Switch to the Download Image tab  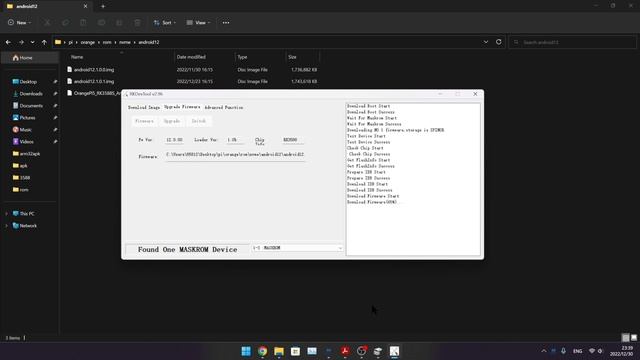[x=144, y=107]
